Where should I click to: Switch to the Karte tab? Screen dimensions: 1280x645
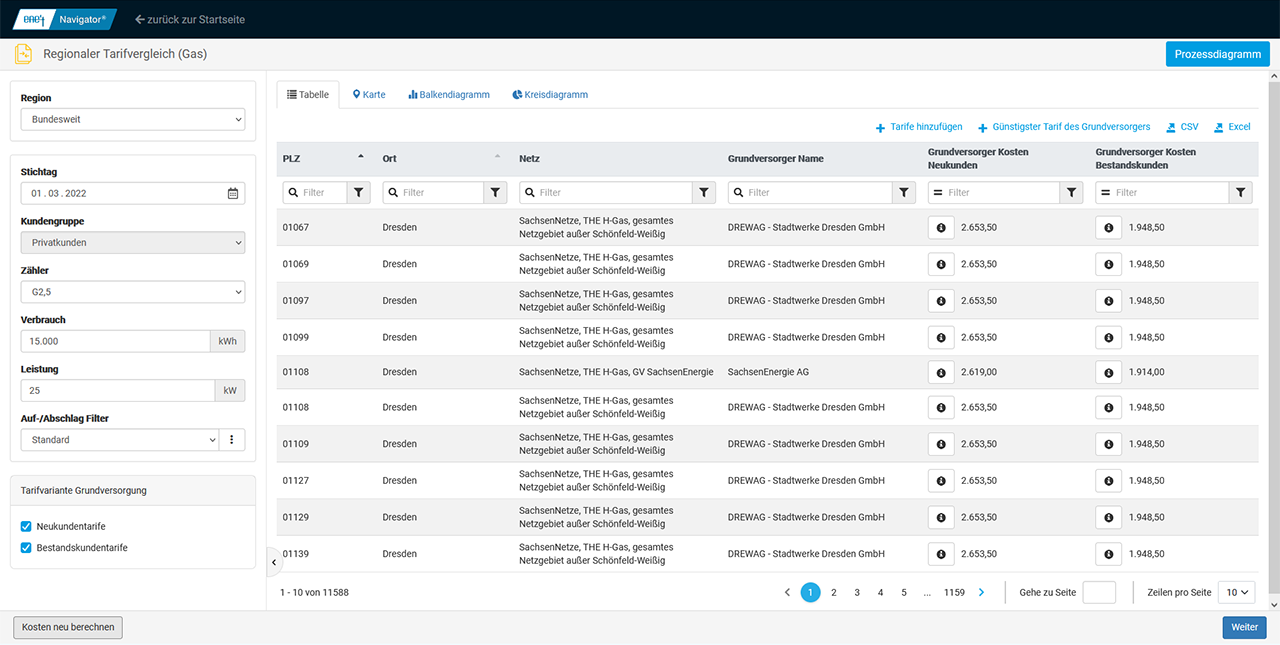tap(369, 95)
